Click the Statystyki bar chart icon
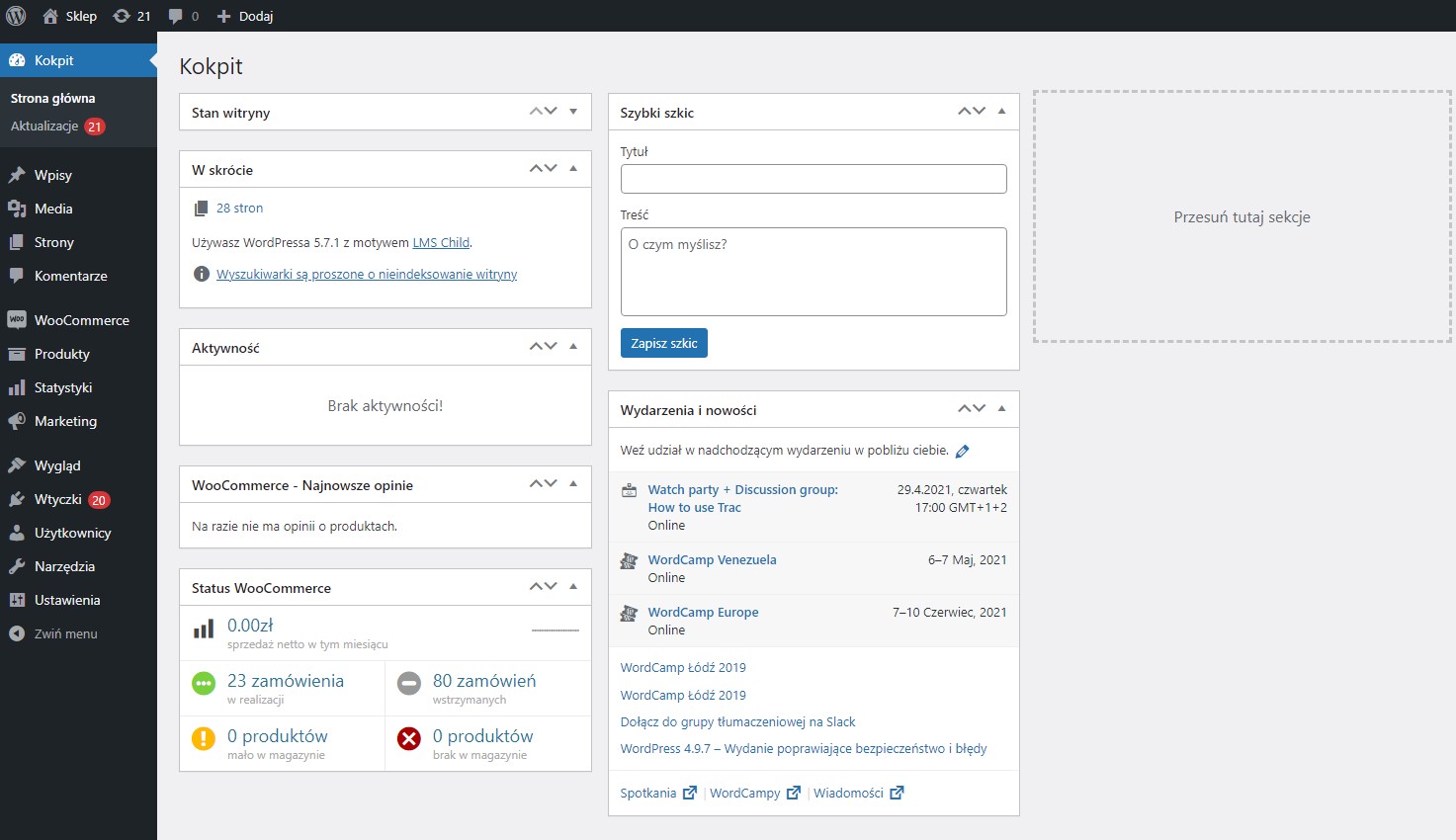The height and width of the screenshot is (840, 1456). click(17, 387)
